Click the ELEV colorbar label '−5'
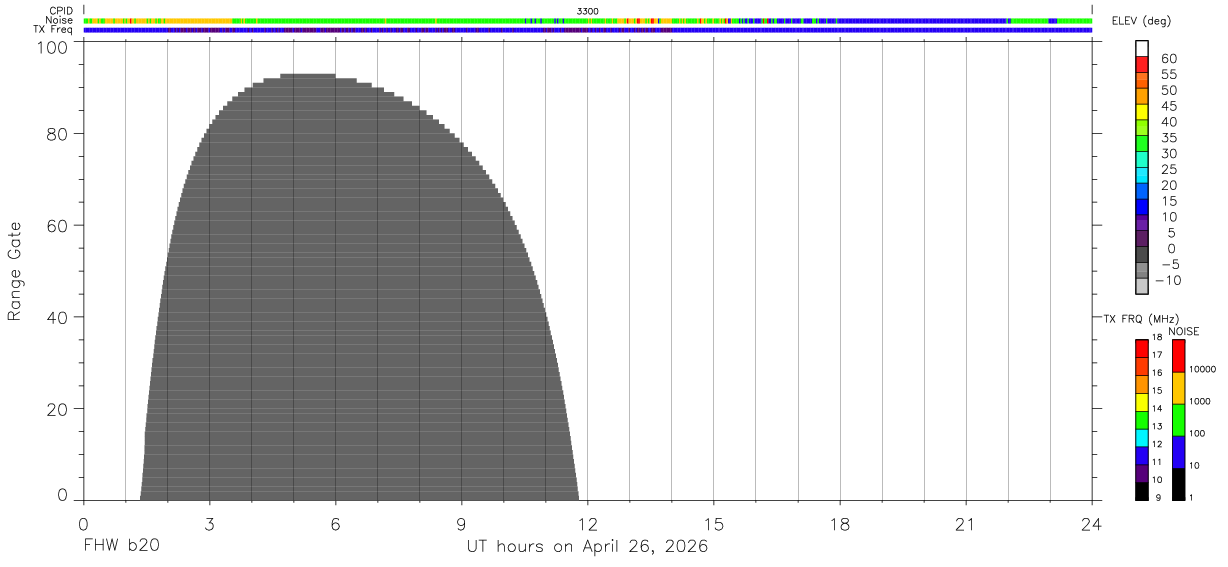The width and height of the screenshot is (1228, 567). point(1169,264)
